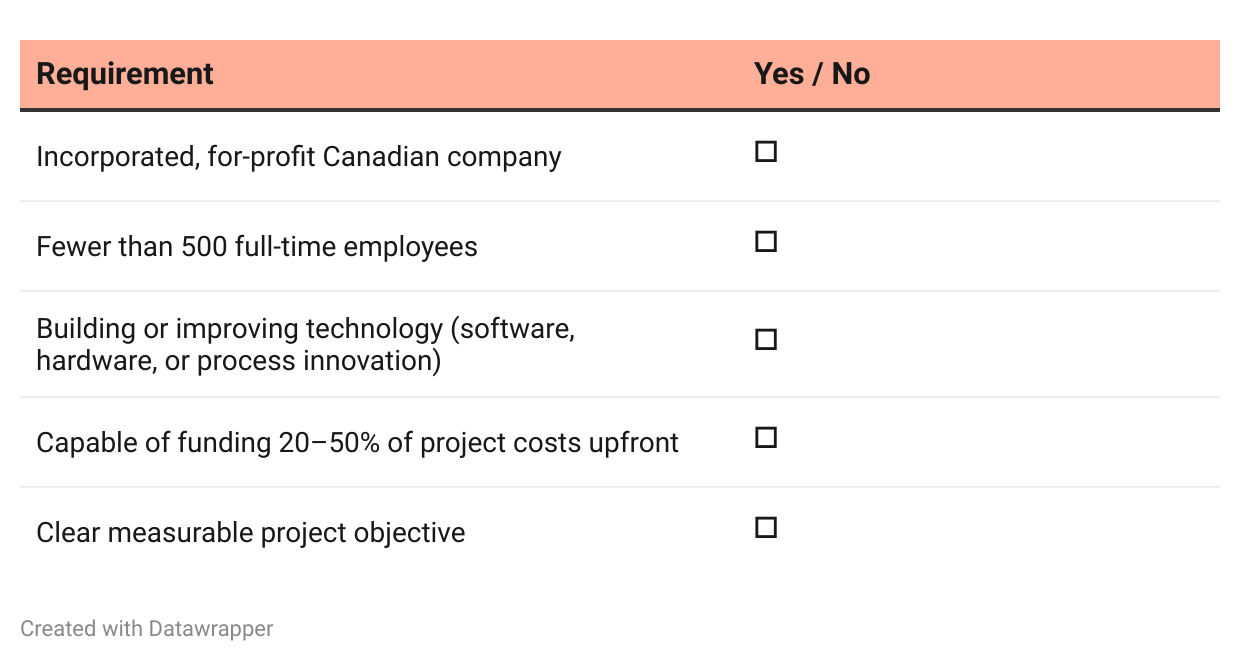The height and width of the screenshot is (662, 1240).
Task: Click the Clear measurable project objective text
Action: [x=250, y=533]
